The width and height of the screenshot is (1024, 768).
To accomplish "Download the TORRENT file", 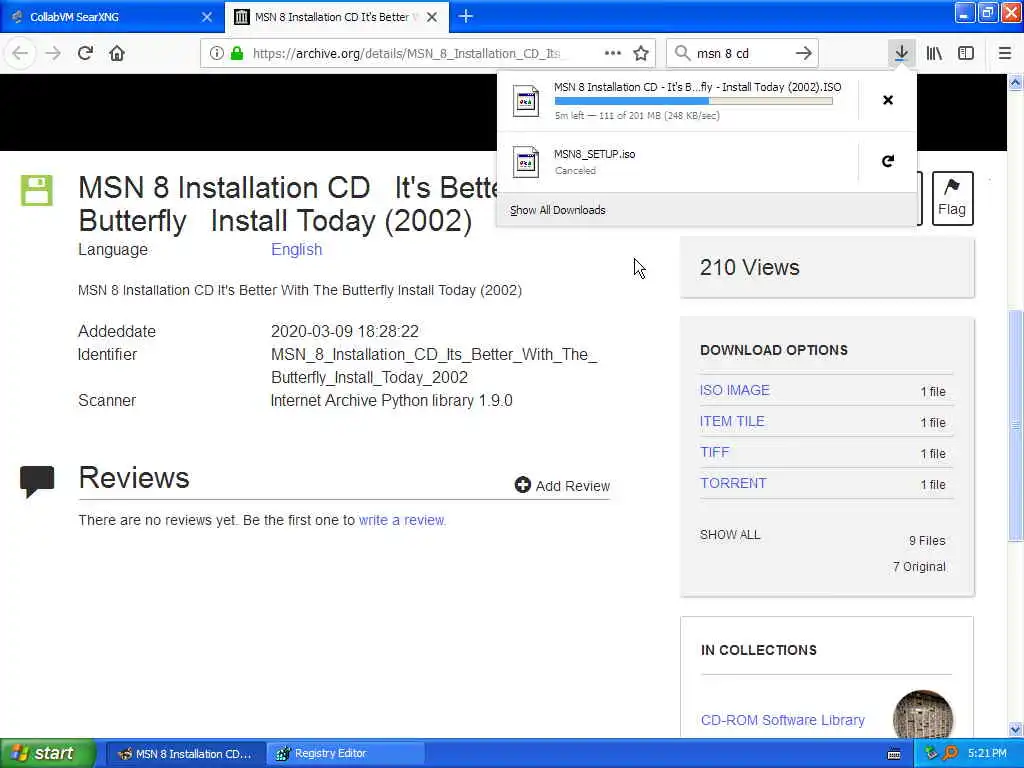I will [x=733, y=483].
